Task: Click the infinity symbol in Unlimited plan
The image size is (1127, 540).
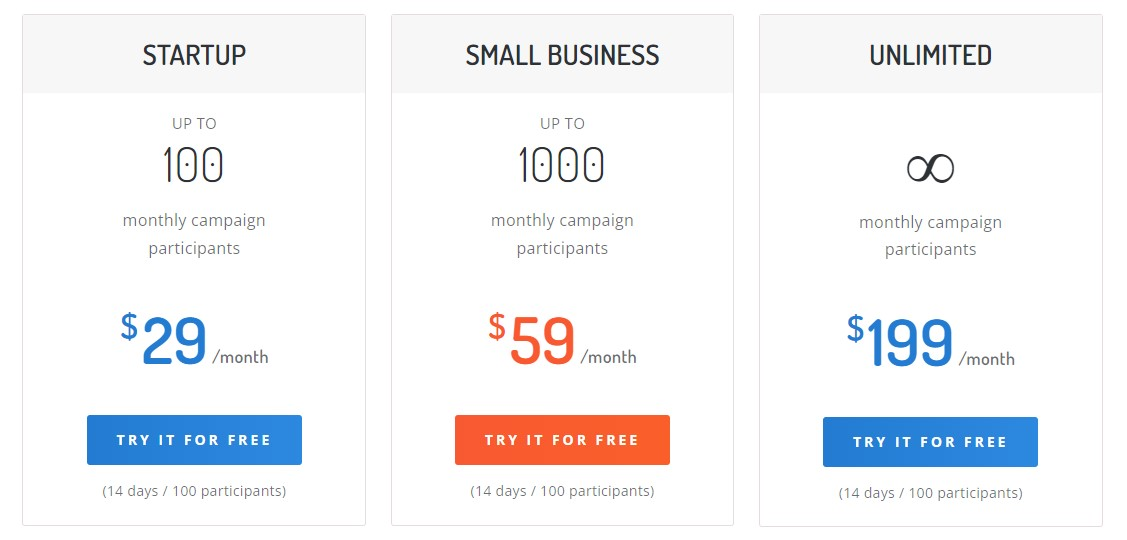Action: click(930, 168)
